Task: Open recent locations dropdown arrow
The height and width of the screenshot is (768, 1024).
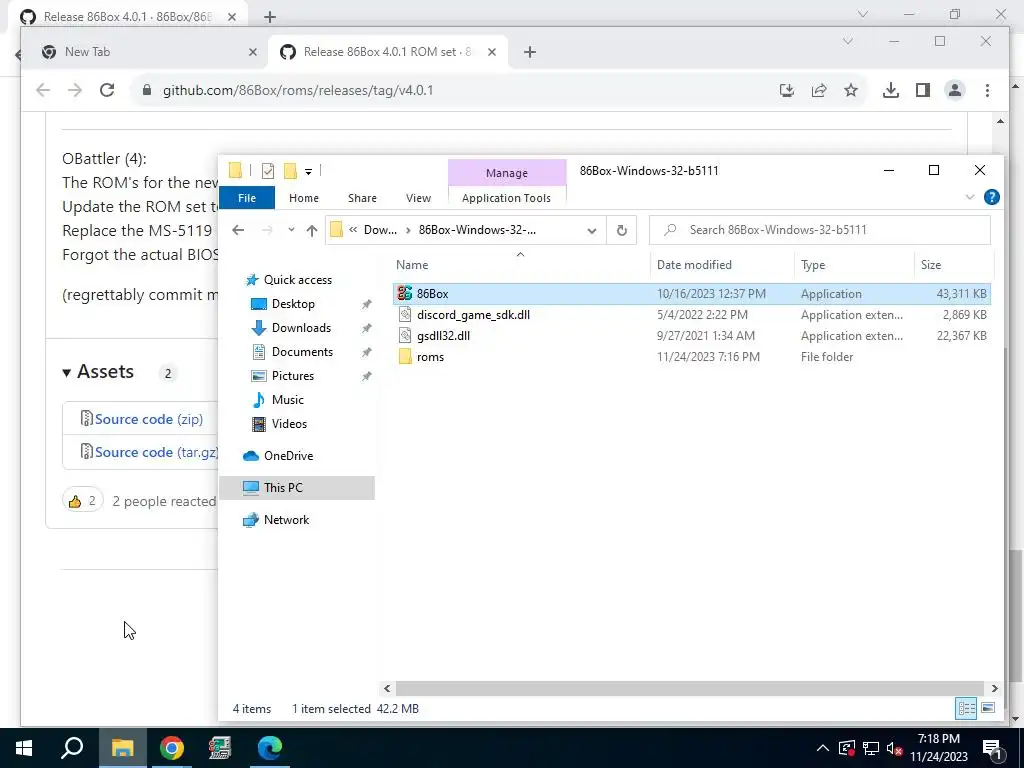Action: [291, 230]
